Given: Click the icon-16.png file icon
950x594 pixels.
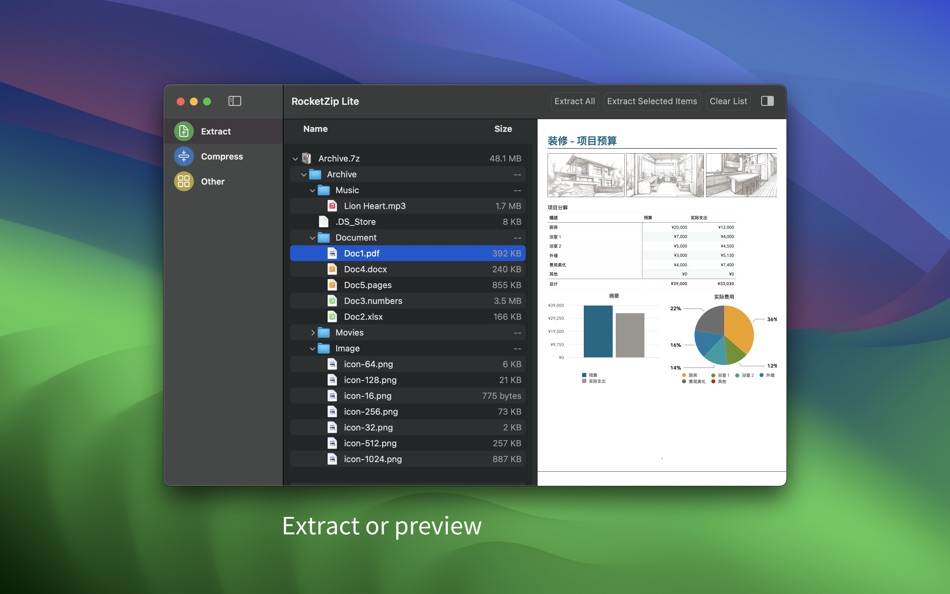Looking at the screenshot, I should [x=332, y=396].
